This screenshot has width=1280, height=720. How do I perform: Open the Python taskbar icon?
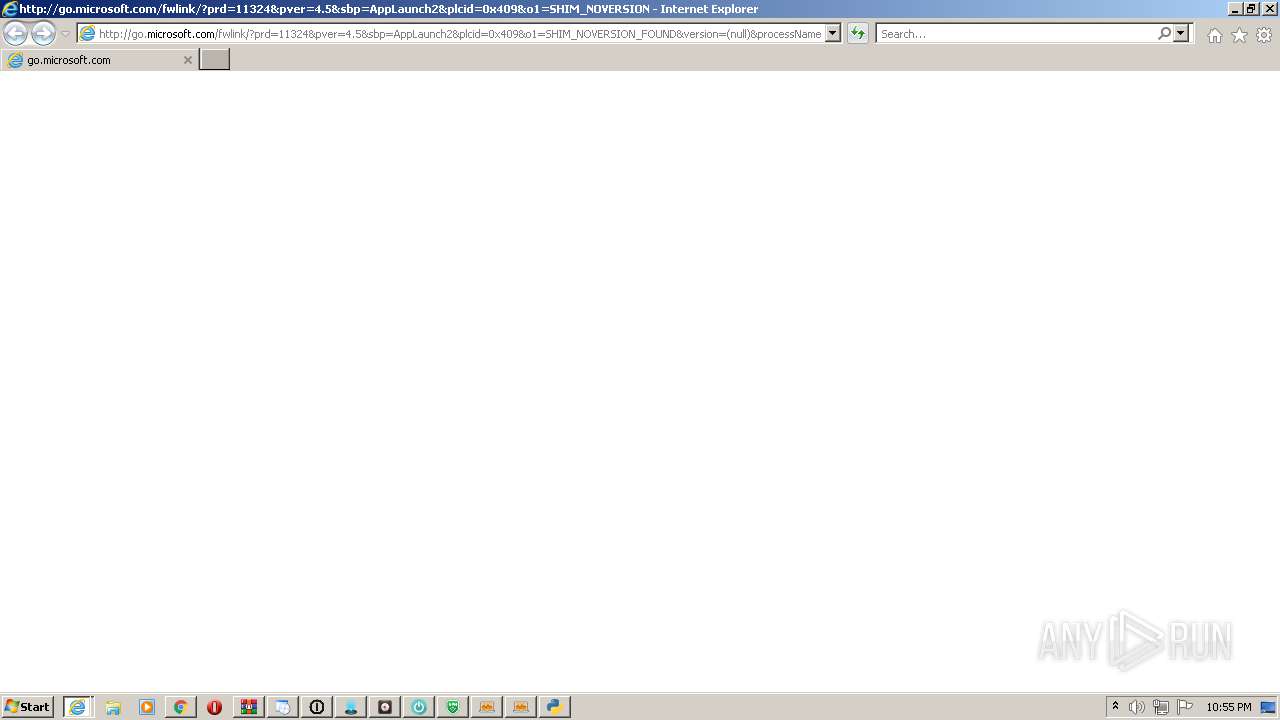(555, 707)
